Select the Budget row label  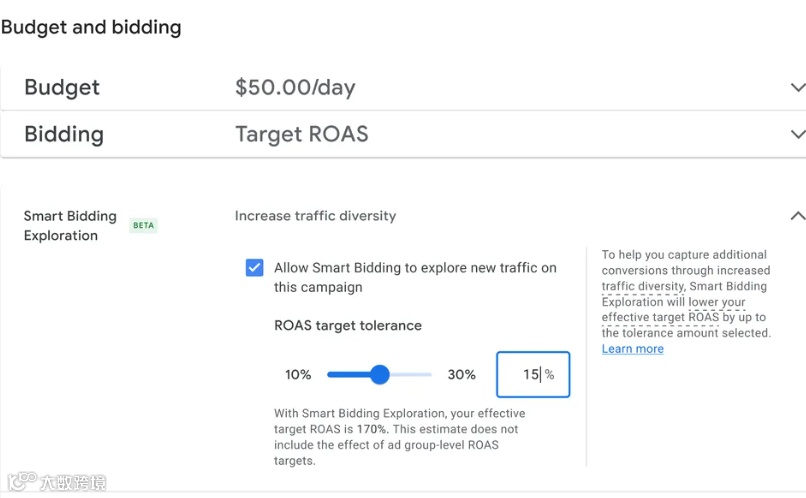(64, 88)
